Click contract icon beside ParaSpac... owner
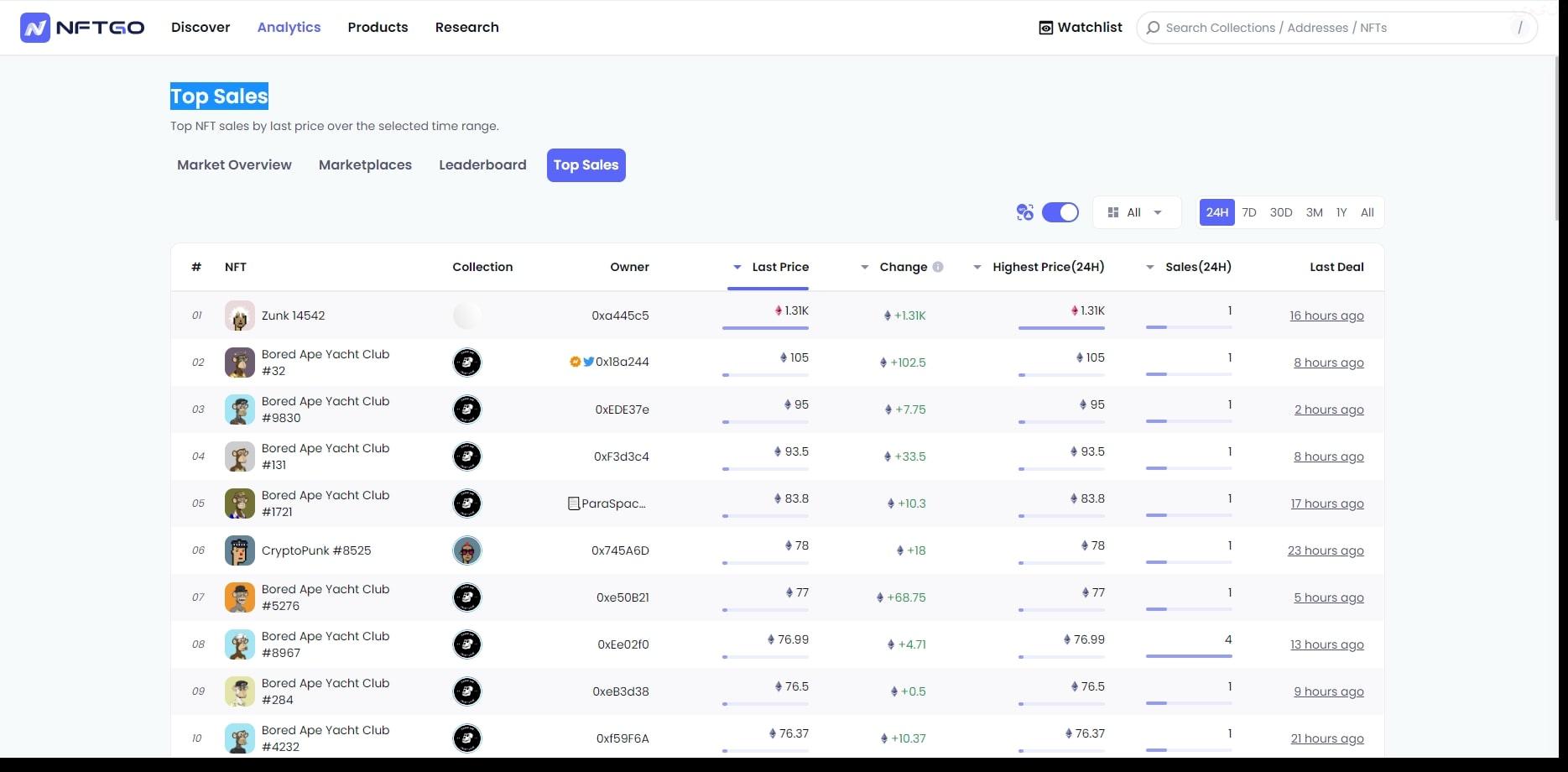 click(574, 503)
